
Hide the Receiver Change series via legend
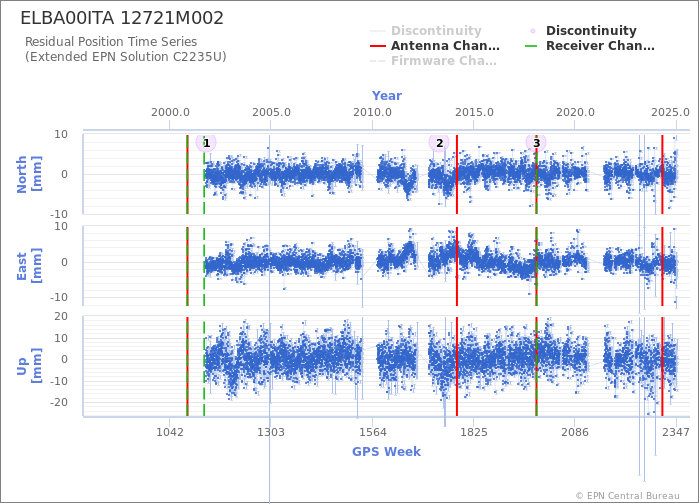[590, 46]
